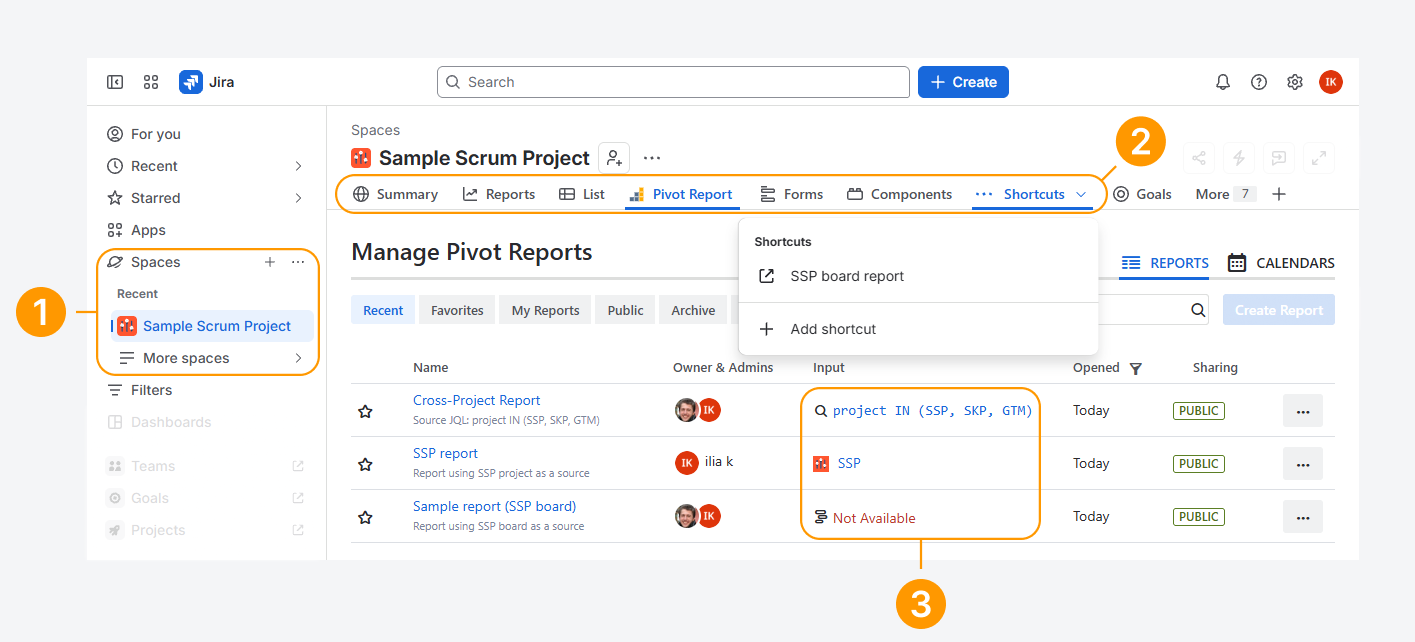Open Spaces ellipsis menu in sidebar

(298, 262)
